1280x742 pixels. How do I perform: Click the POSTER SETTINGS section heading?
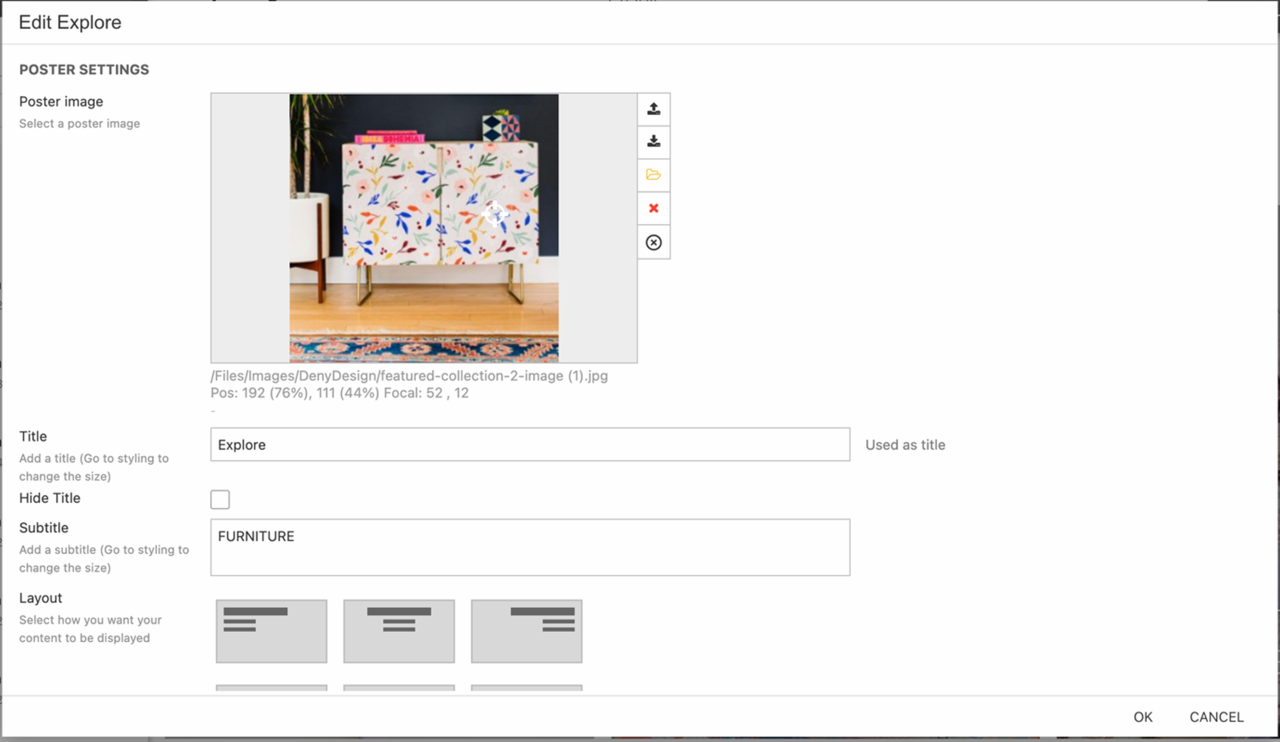point(84,70)
